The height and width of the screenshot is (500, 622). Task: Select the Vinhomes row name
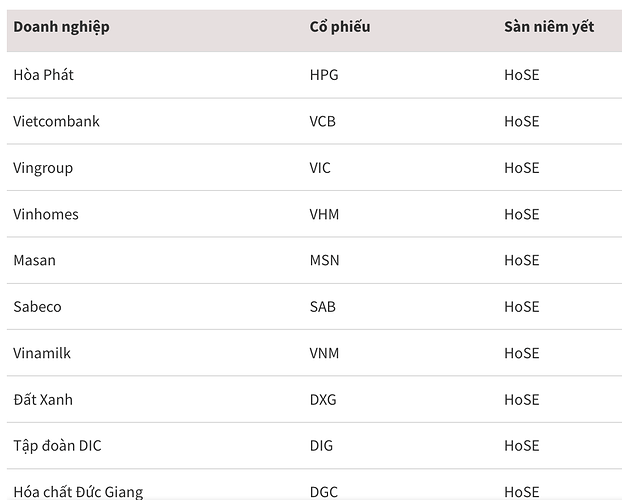(46, 214)
